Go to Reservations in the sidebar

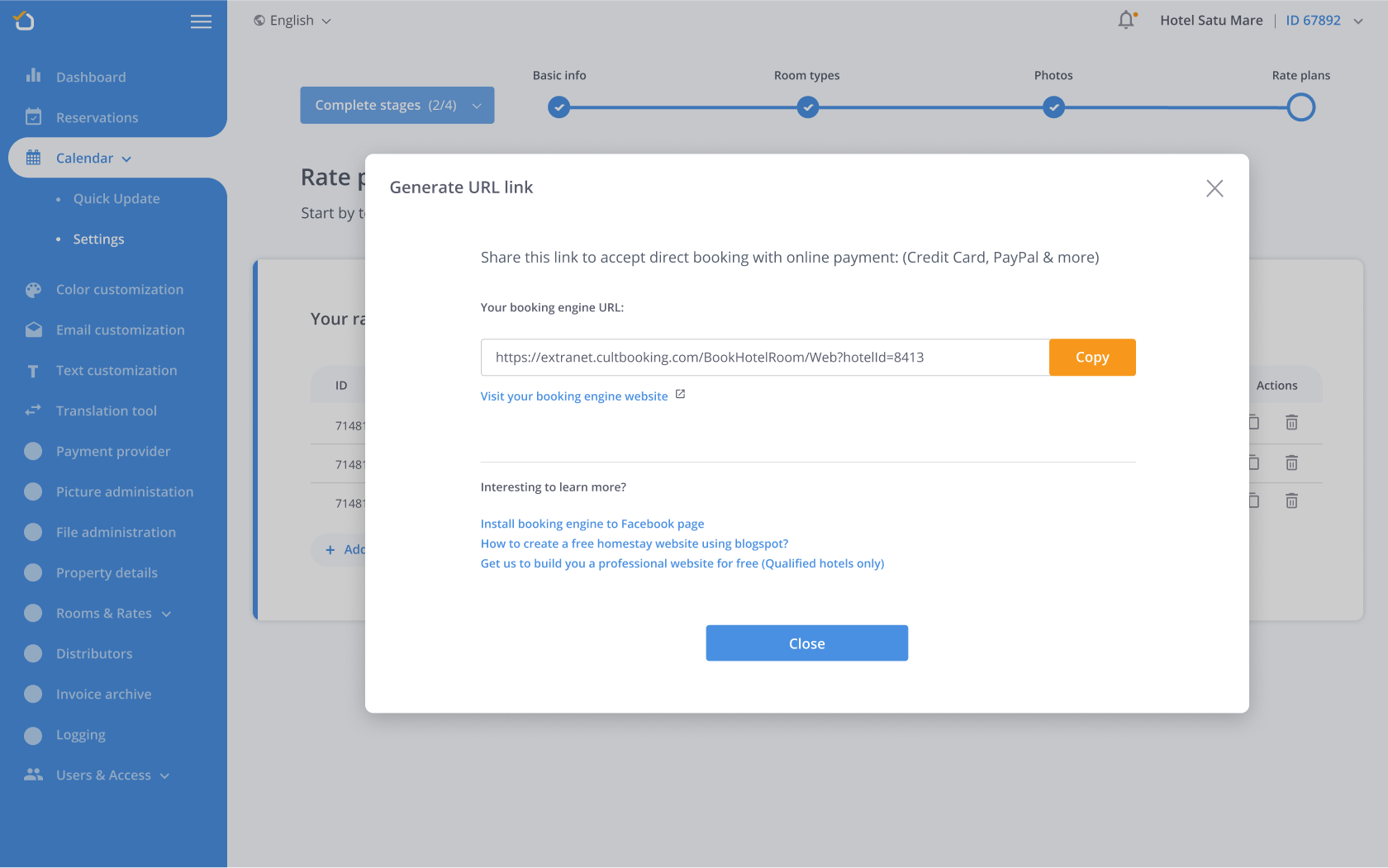click(97, 117)
